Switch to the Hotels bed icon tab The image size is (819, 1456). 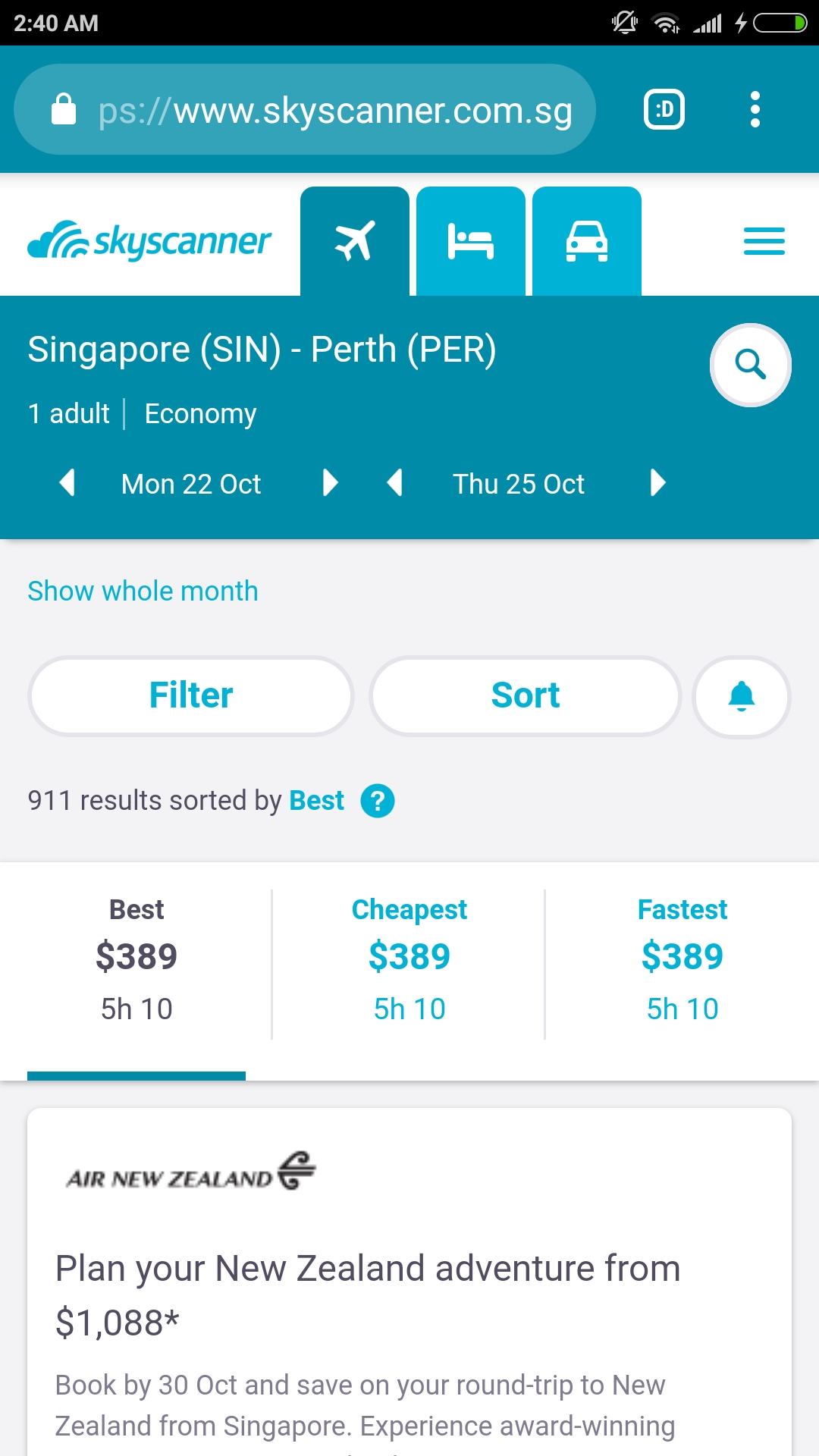pos(470,241)
